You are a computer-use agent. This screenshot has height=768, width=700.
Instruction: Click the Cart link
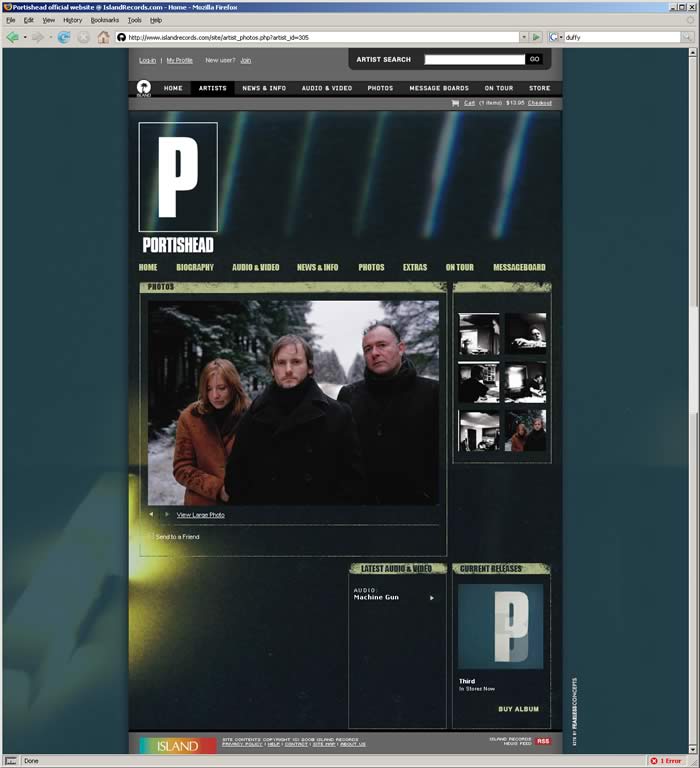coord(469,103)
